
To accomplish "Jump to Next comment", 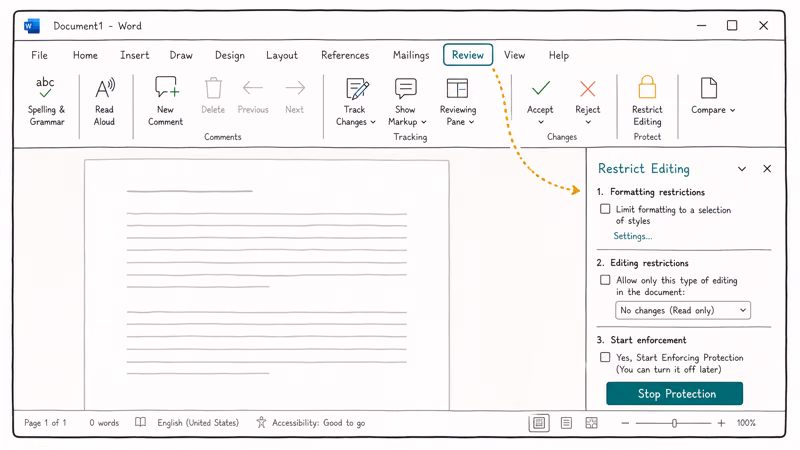I will 295,96.
